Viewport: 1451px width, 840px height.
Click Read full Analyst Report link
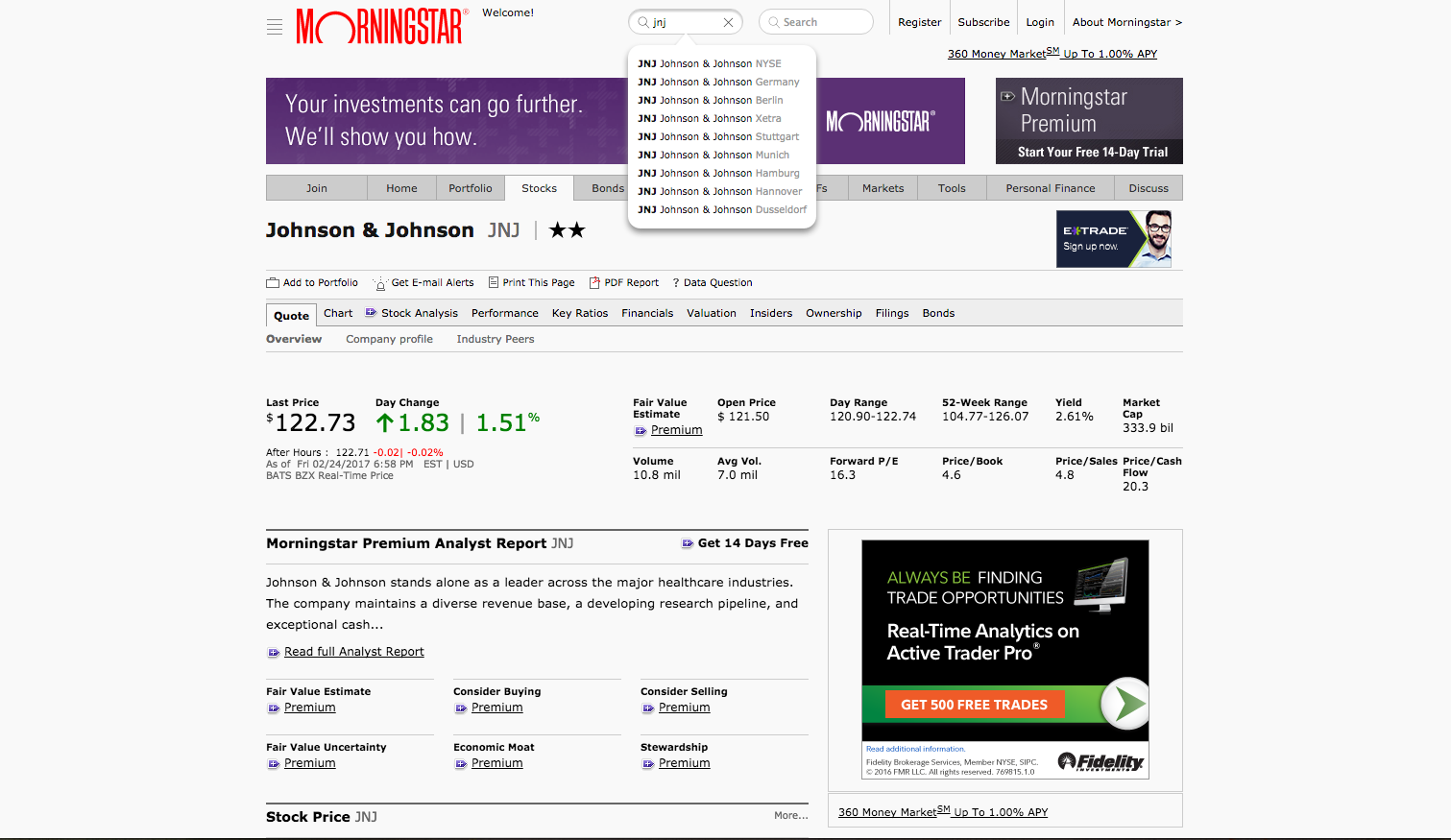[354, 652]
